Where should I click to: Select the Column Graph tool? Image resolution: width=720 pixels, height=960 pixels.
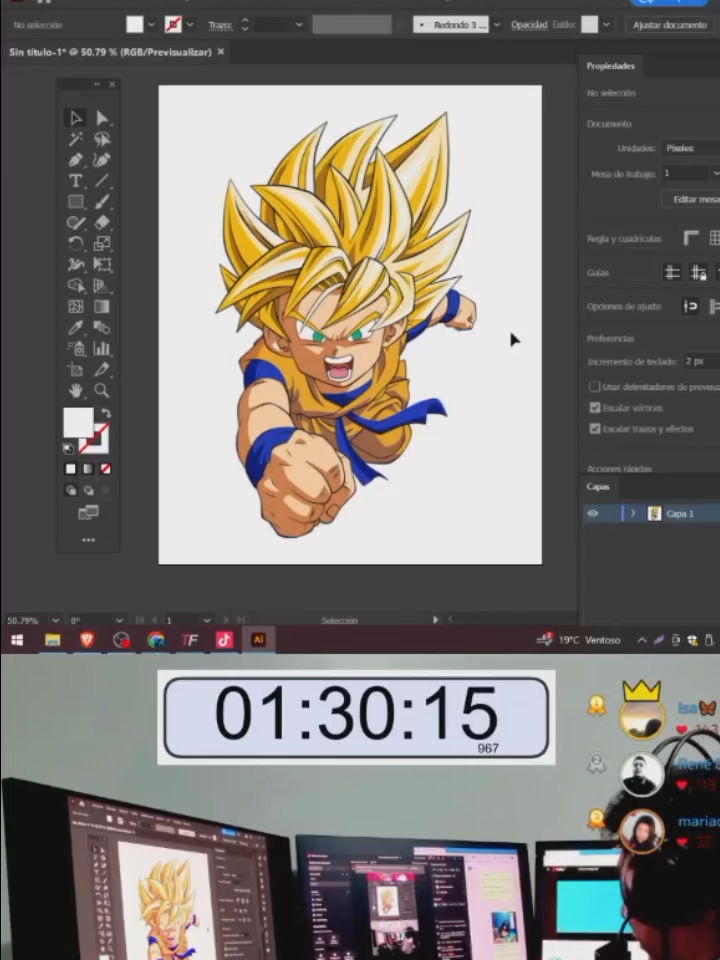tap(102, 348)
